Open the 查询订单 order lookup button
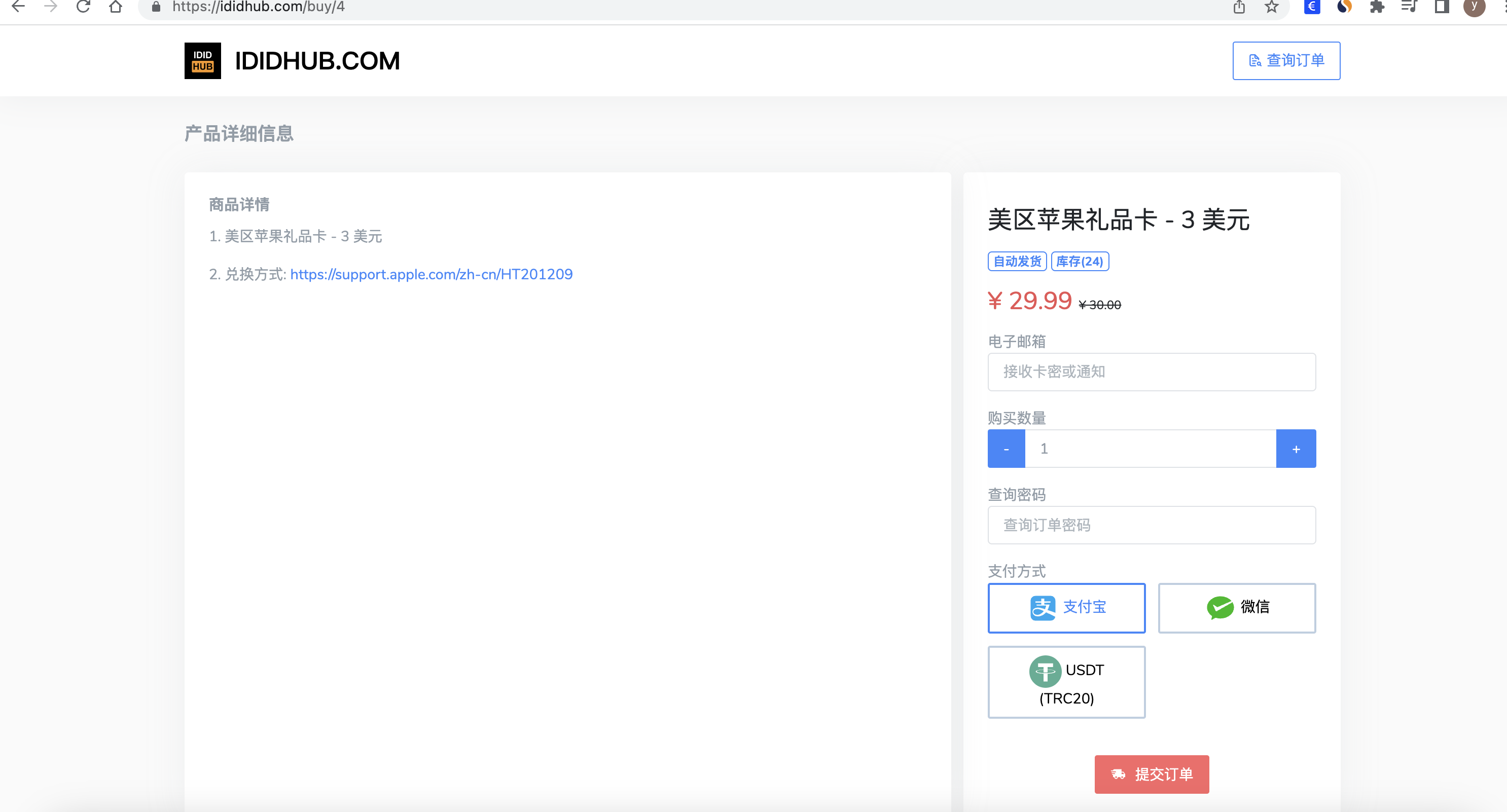This screenshot has width=1507, height=812. [1286, 61]
